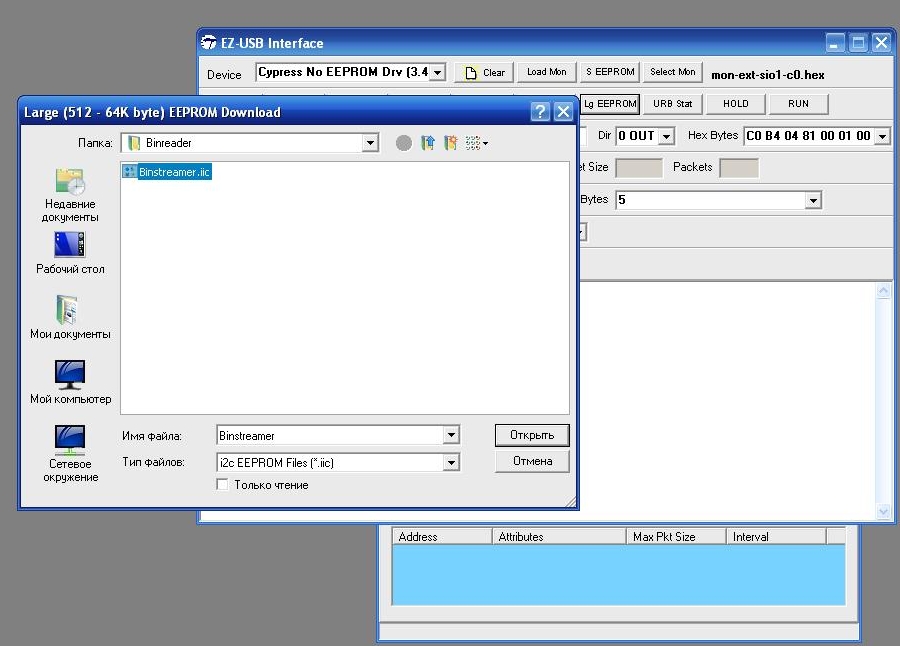Click the EZ-USB Interface title bar icon

[209, 42]
